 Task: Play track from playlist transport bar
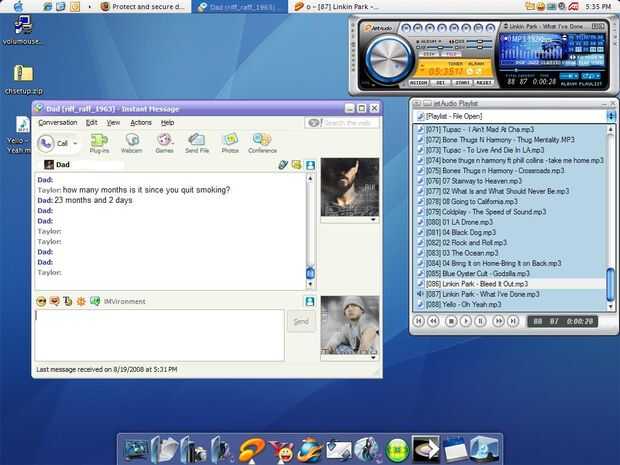pyautogui.click(x=466, y=321)
